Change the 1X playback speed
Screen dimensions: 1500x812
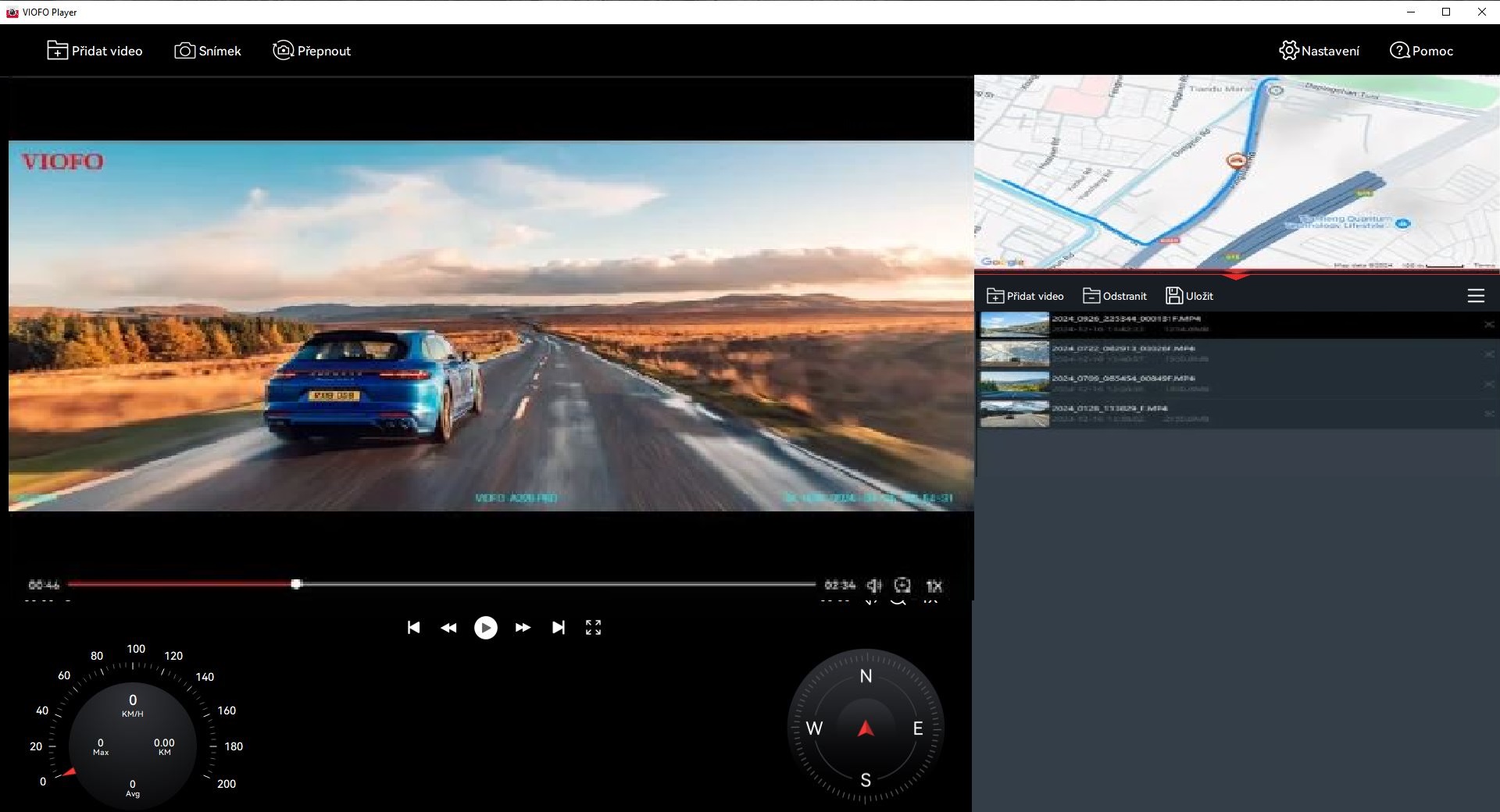pos(934,586)
